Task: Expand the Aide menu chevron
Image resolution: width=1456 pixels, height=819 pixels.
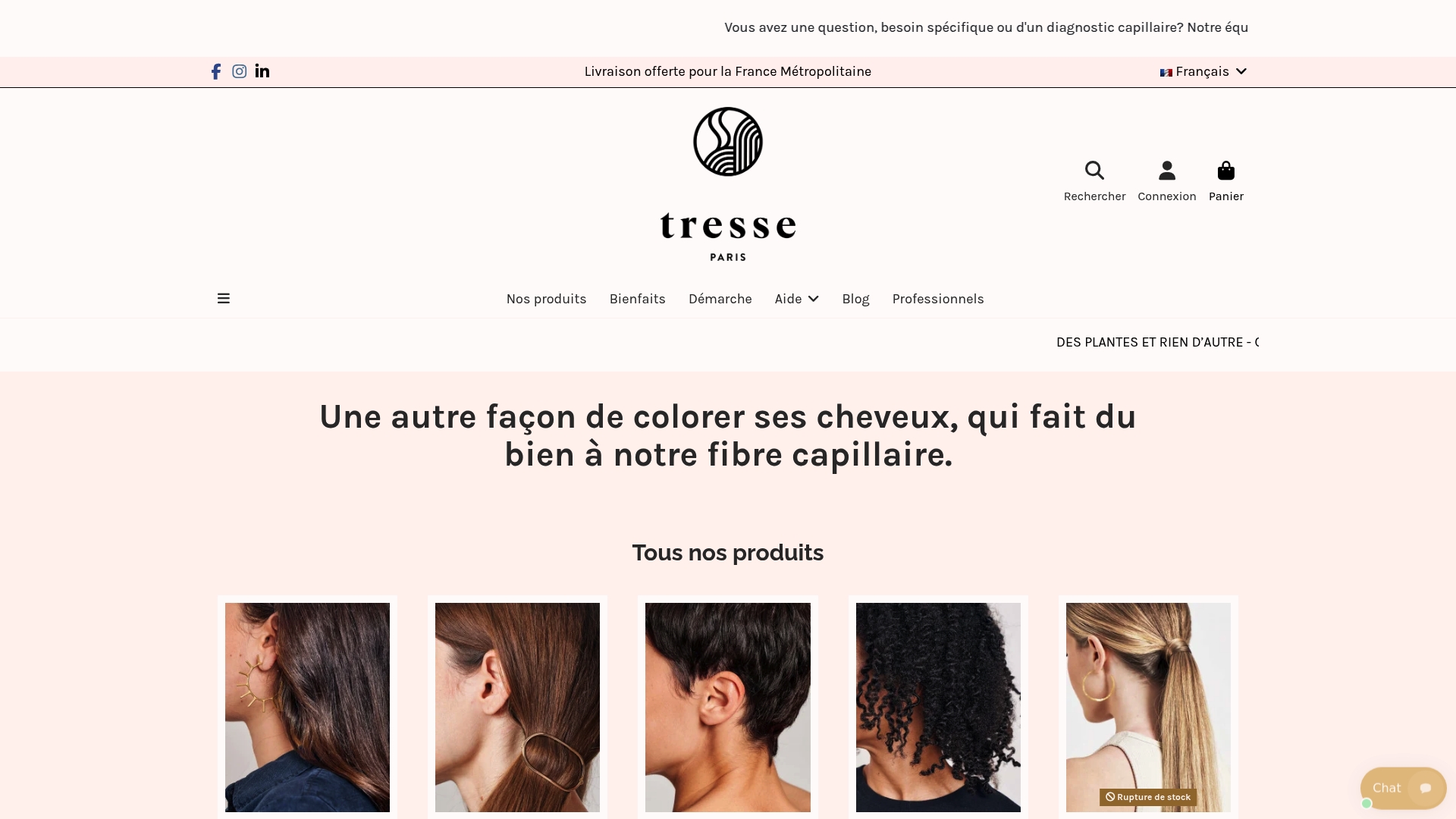Action: (x=814, y=299)
